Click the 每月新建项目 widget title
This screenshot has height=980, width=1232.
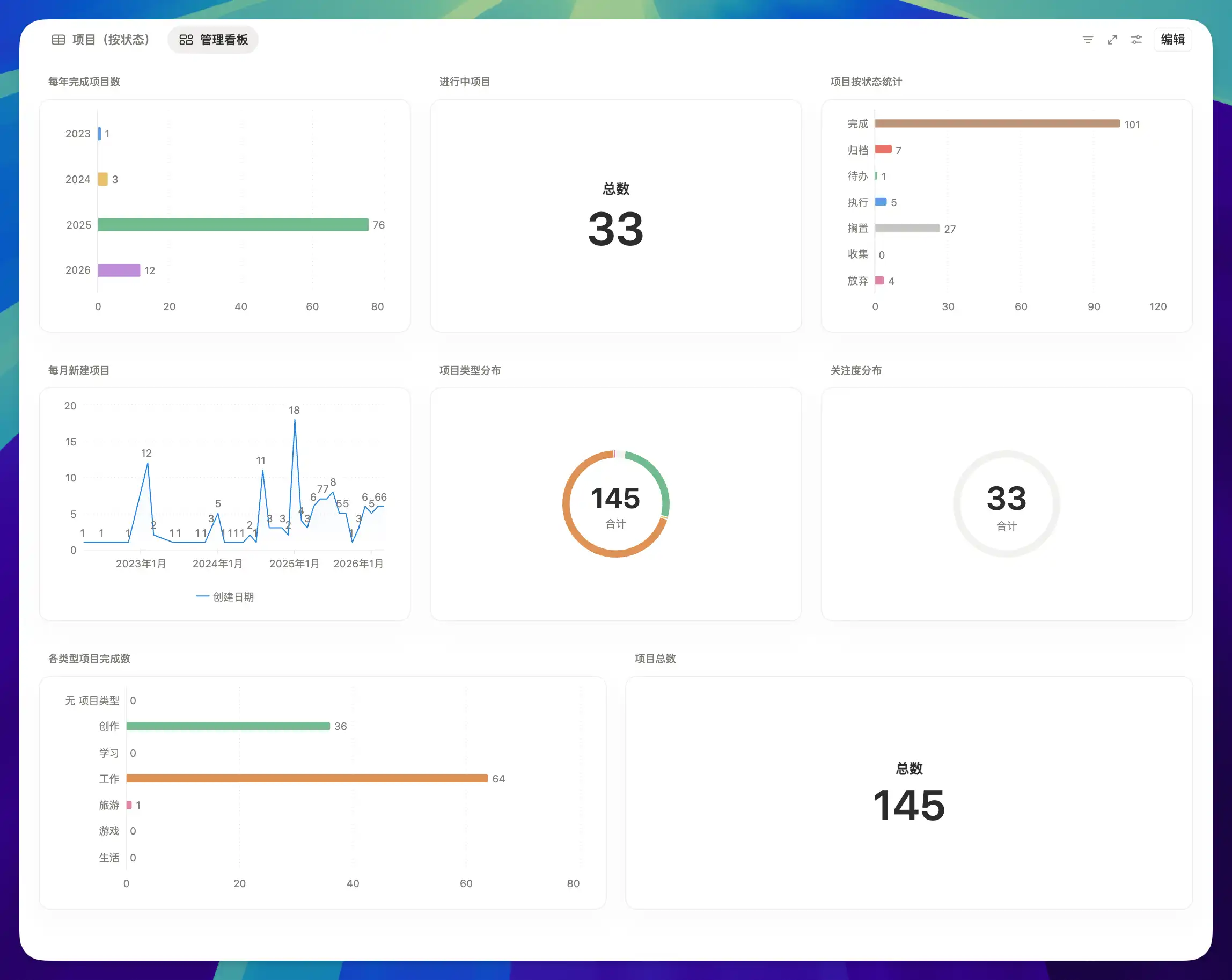click(79, 370)
